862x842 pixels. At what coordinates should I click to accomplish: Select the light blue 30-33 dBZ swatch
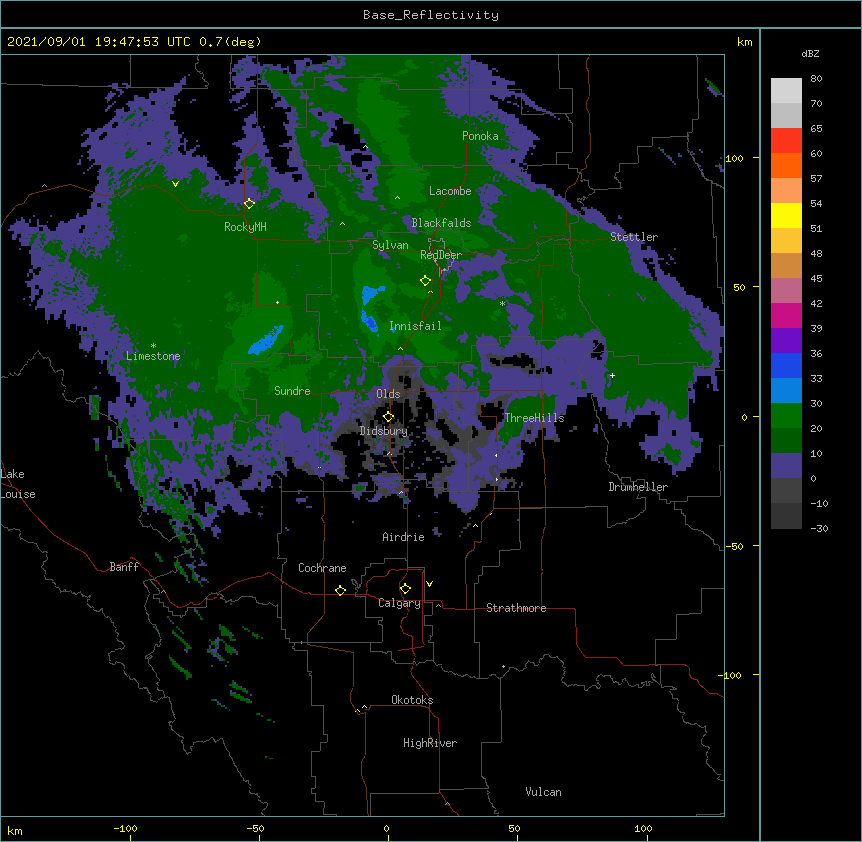(x=786, y=391)
